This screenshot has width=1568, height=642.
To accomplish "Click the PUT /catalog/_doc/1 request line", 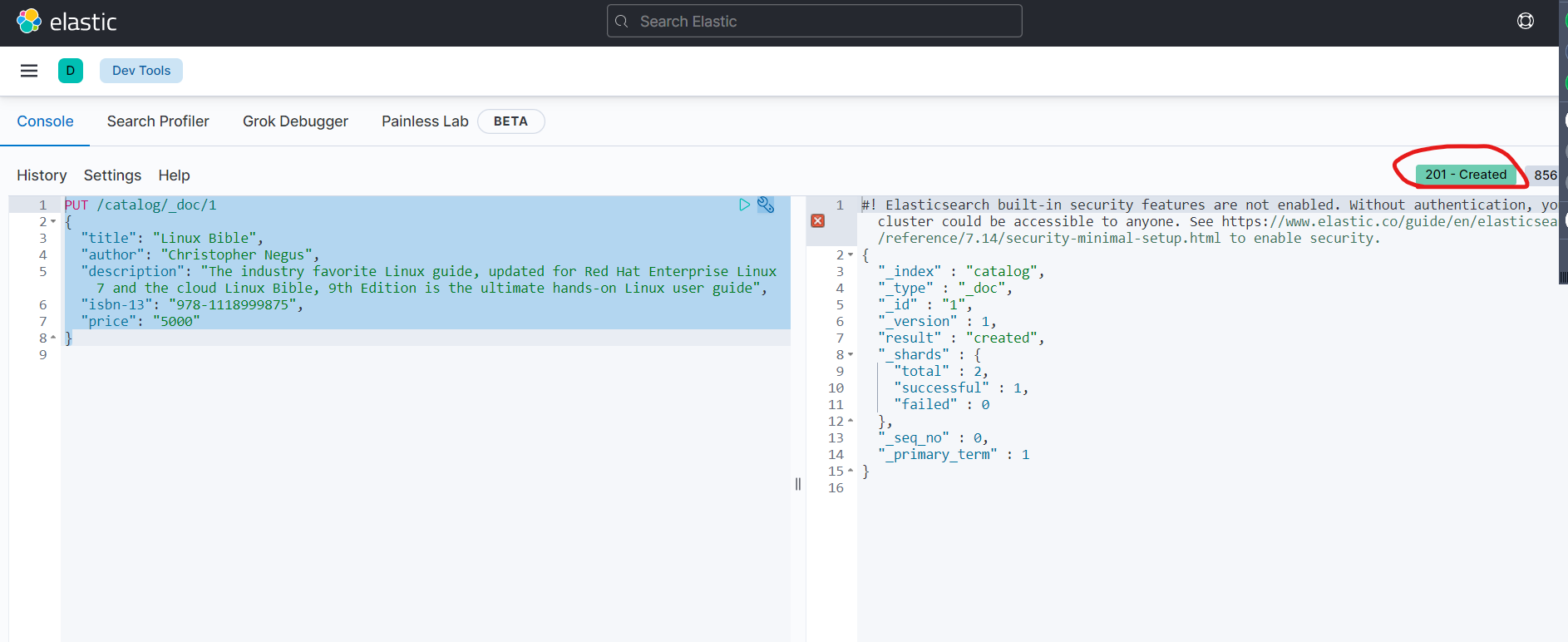I will (x=141, y=205).
